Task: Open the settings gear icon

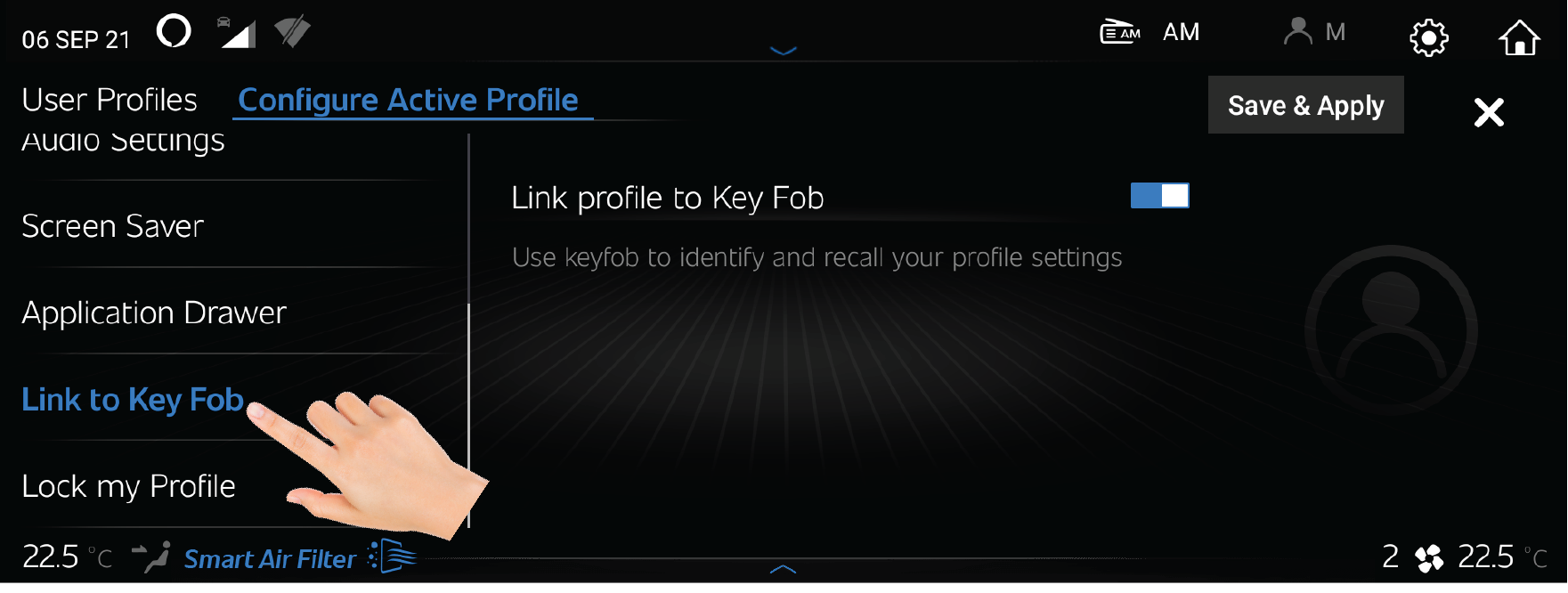Action: click(1428, 38)
